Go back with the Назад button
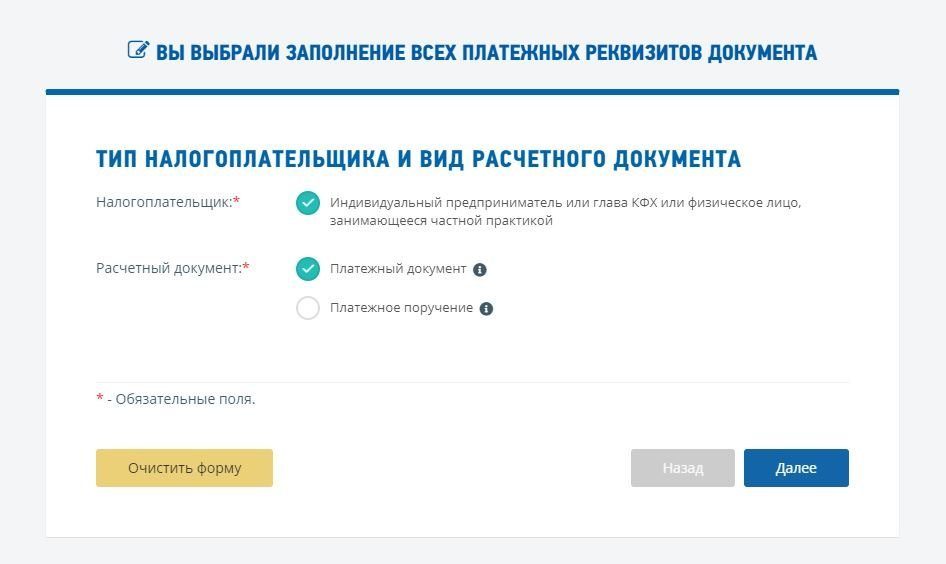The height and width of the screenshot is (564, 946). coord(682,468)
